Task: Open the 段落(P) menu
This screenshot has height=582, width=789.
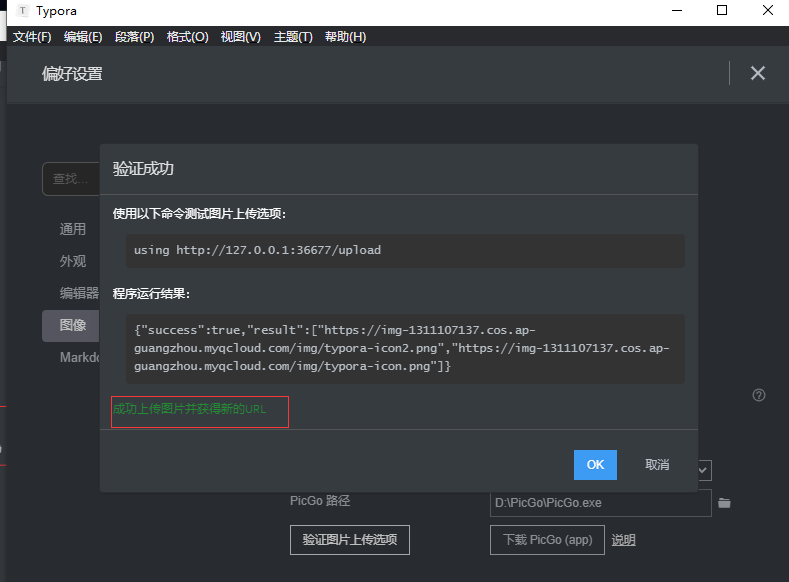Action: (x=135, y=37)
